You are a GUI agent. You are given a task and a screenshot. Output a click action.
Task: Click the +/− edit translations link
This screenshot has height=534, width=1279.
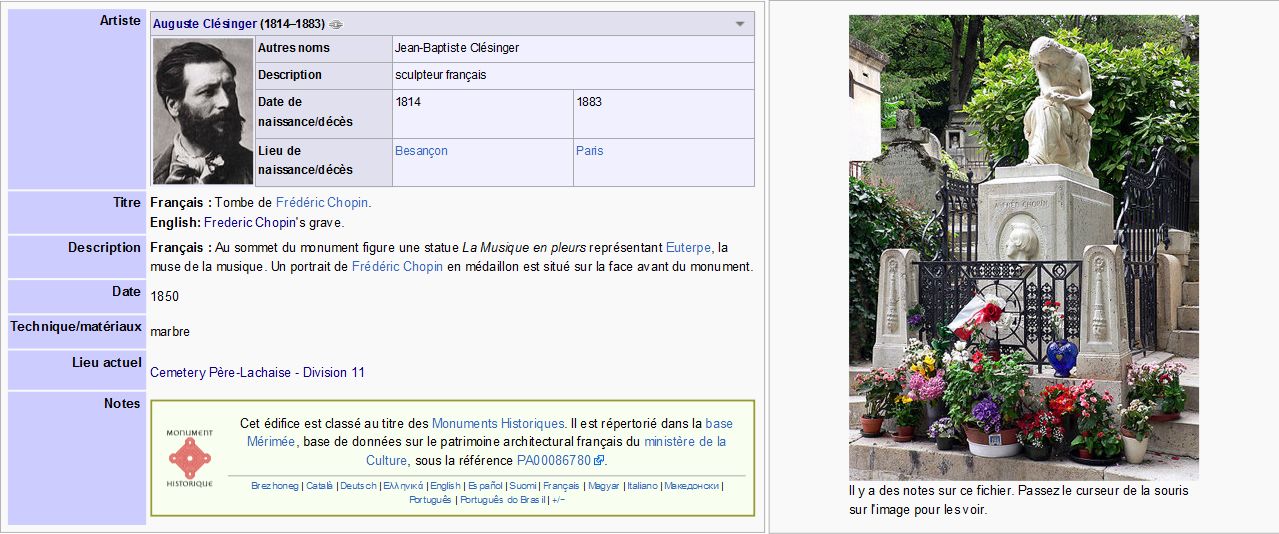pyautogui.click(x=558, y=500)
